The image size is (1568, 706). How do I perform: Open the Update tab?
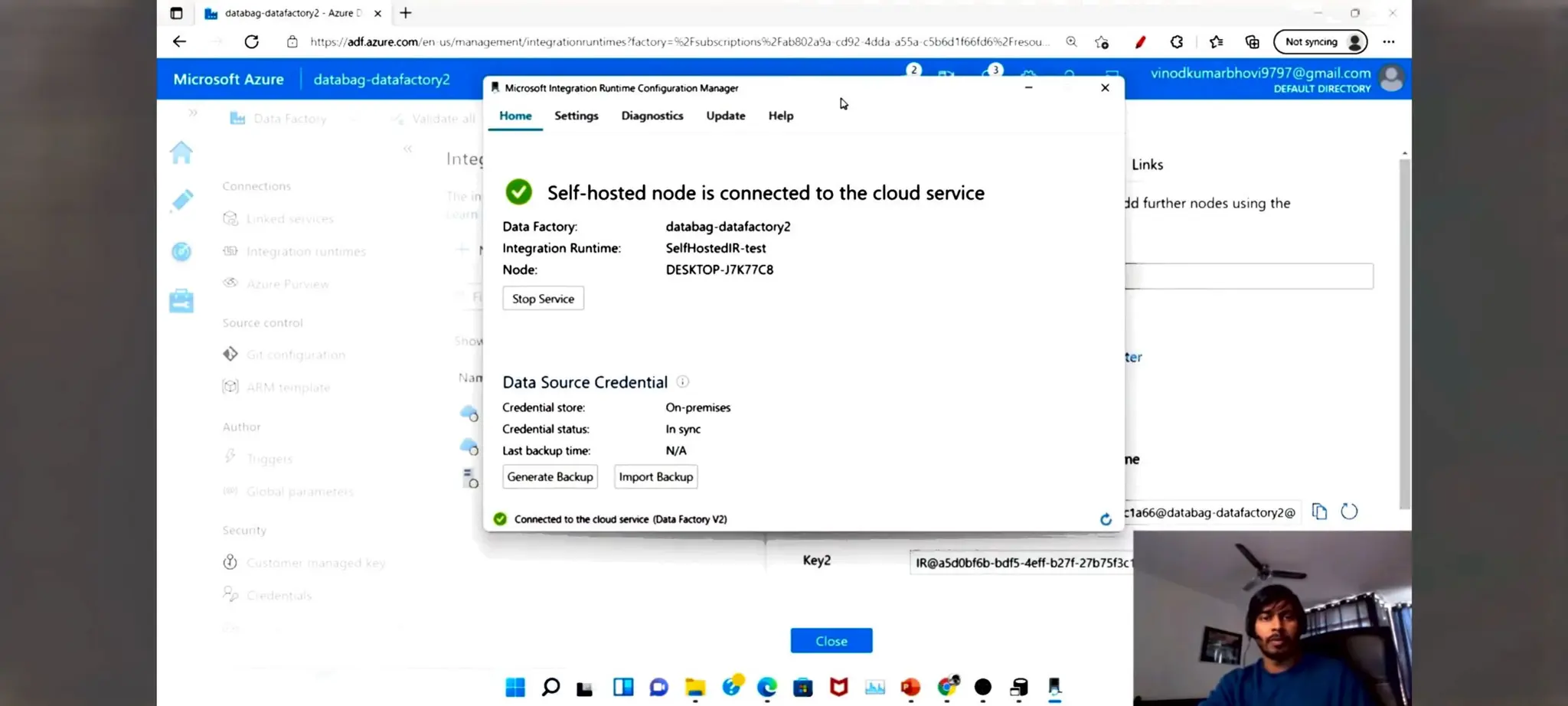click(x=725, y=116)
